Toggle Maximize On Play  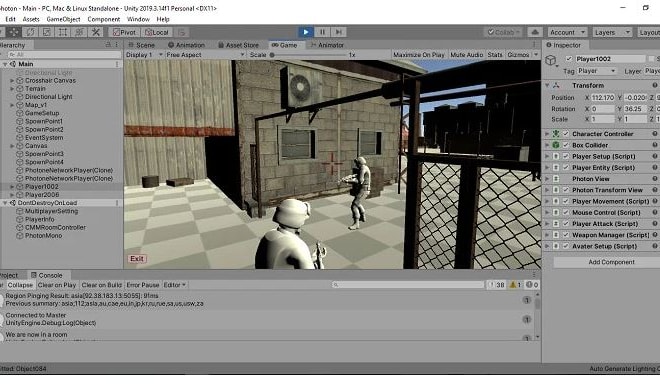coord(418,55)
